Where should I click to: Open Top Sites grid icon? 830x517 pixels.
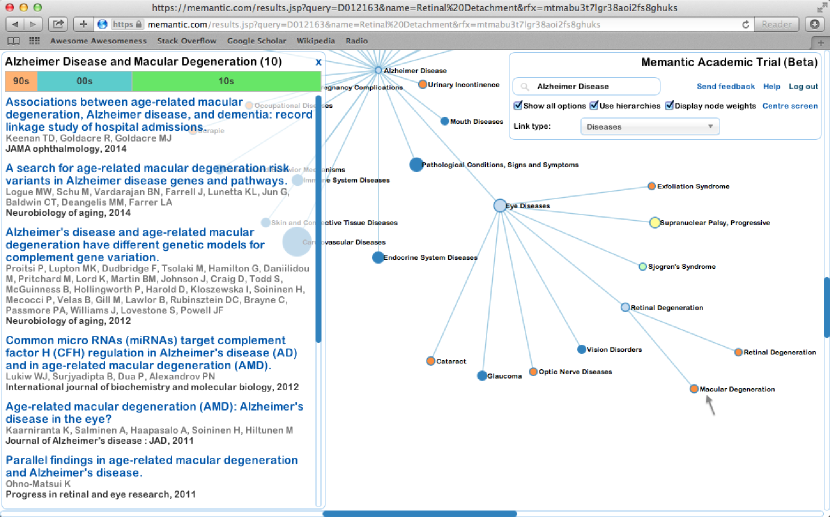[34, 41]
